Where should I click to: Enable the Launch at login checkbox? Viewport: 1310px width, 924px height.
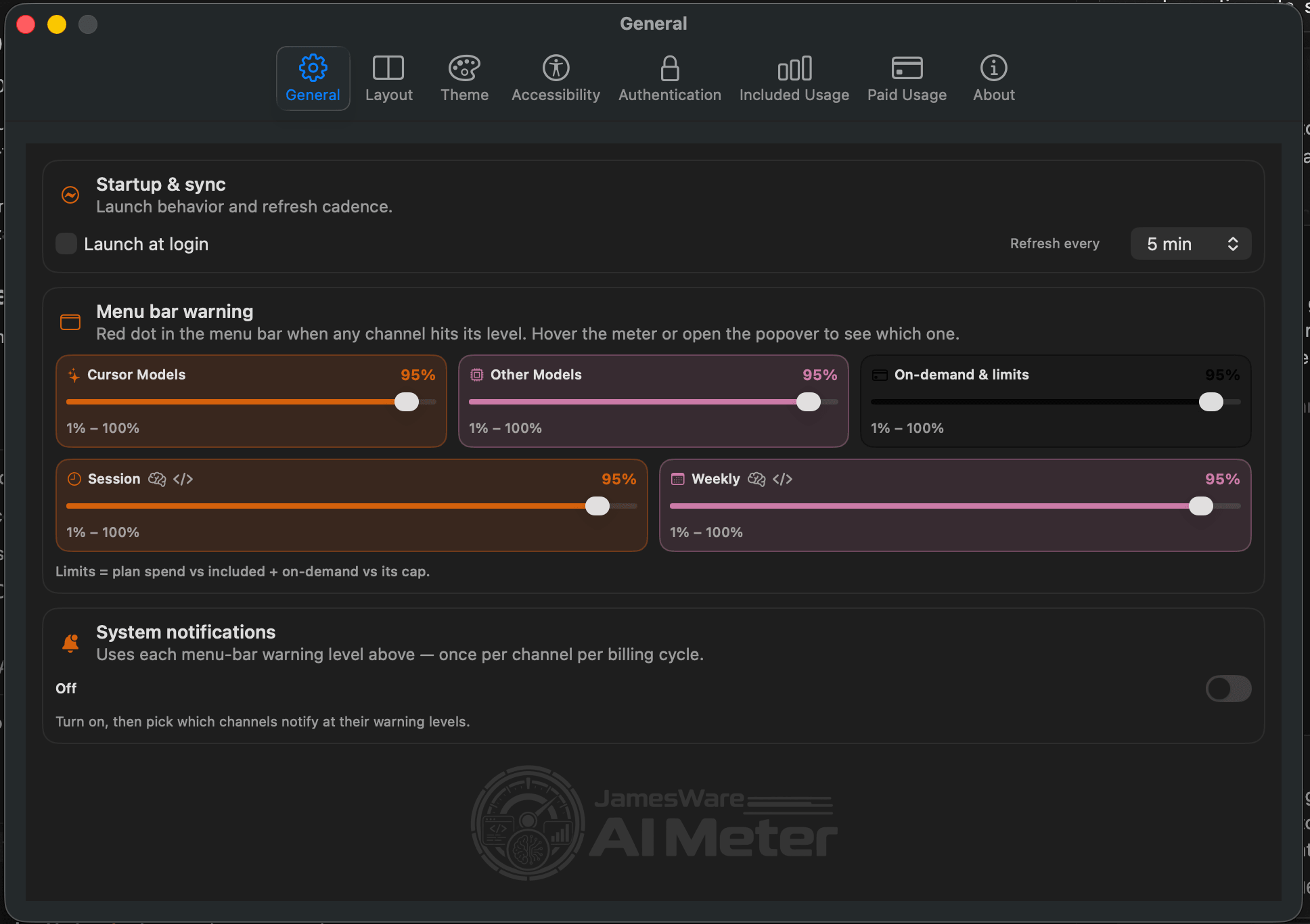(x=66, y=244)
